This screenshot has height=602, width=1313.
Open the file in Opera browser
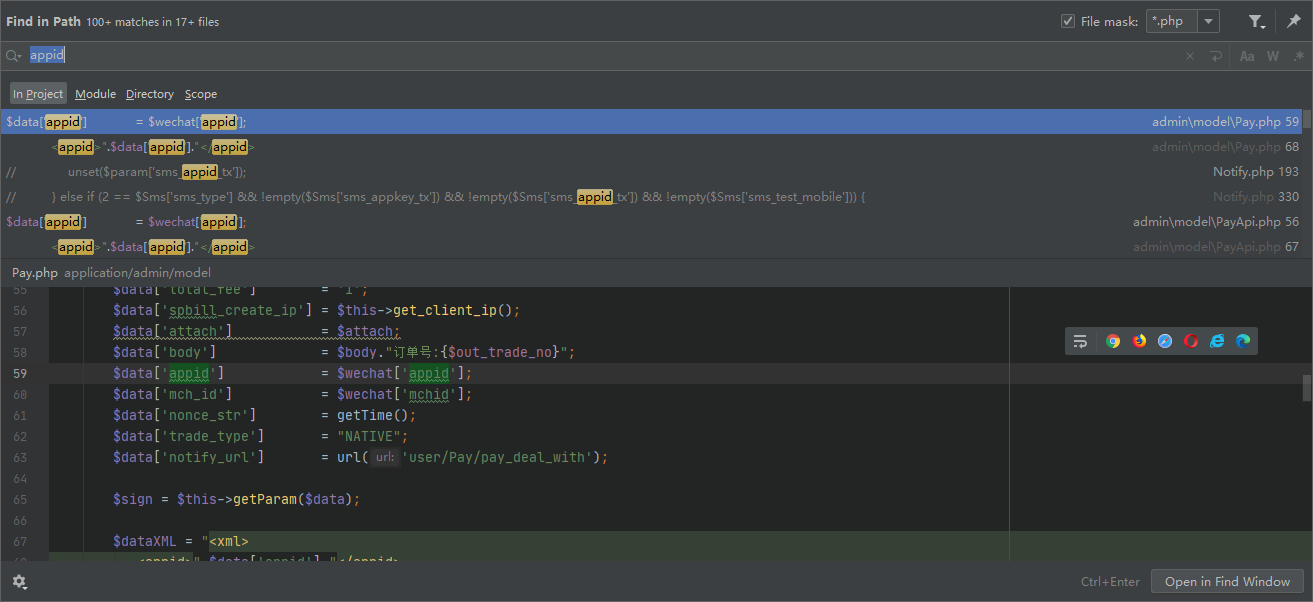pyautogui.click(x=1191, y=341)
